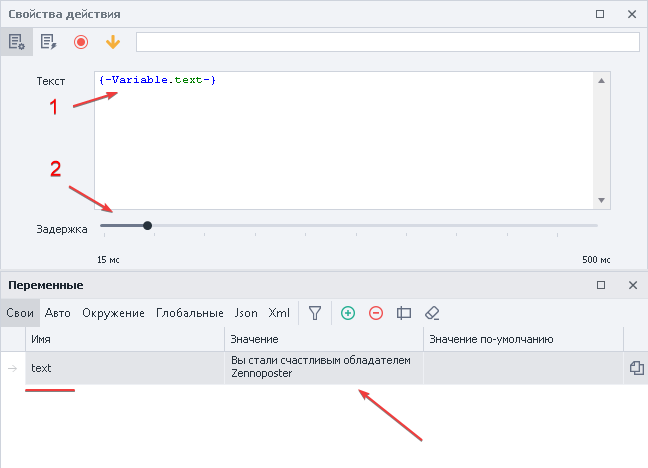This screenshot has height=468, width=648.
Task: Switch to the Свои tab
Action: click(20, 313)
